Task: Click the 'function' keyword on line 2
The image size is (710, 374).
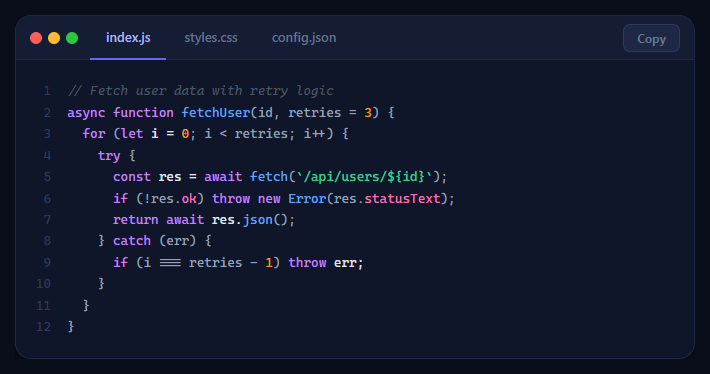Action: click(x=144, y=112)
